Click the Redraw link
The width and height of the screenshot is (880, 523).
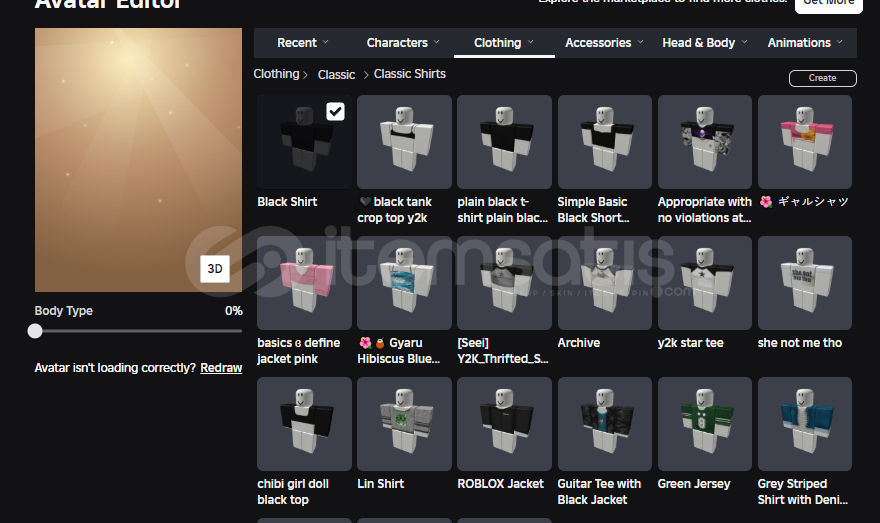click(x=221, y=368)
